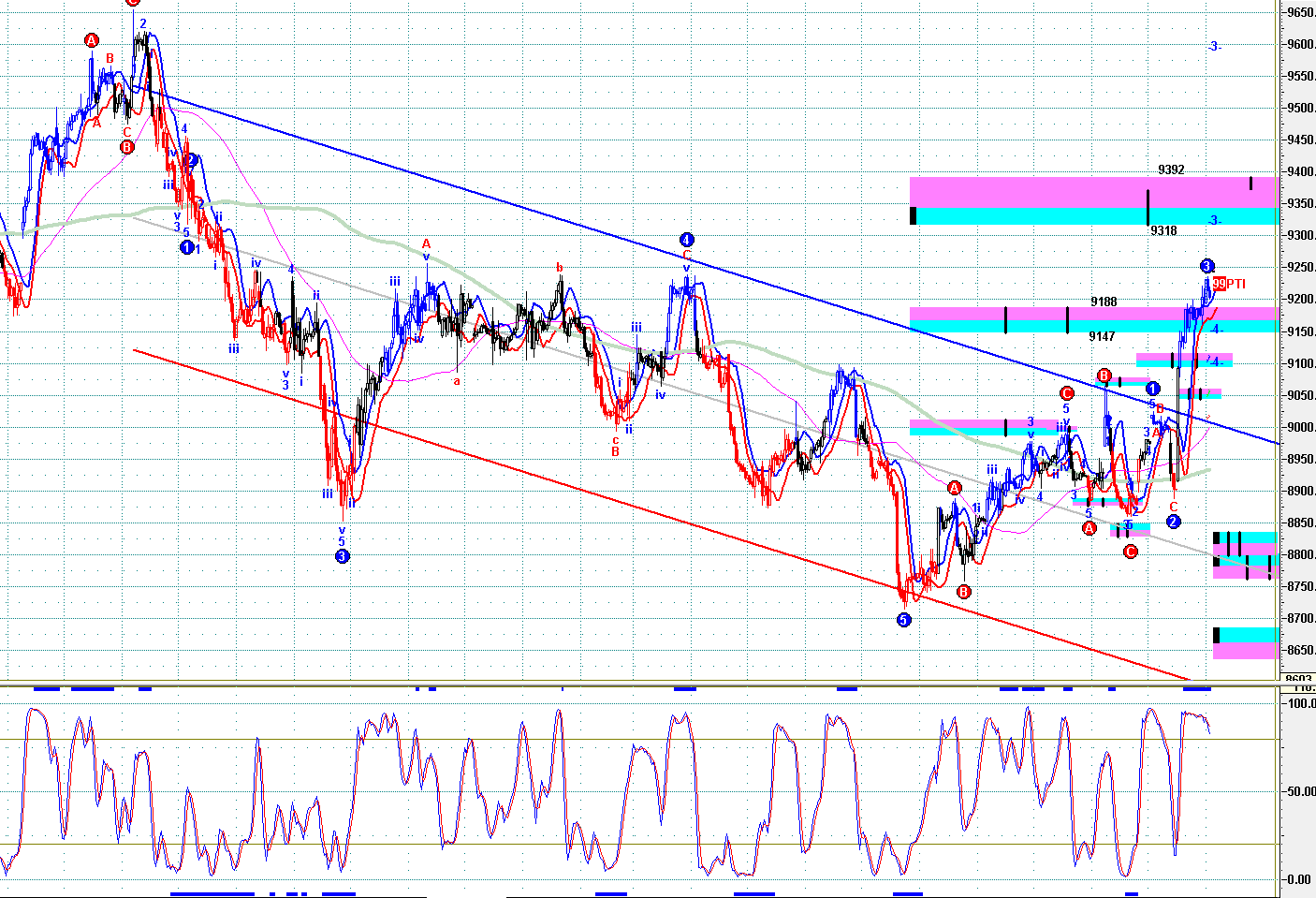Click blue circled 3 marker at the 8800 low
This screenshot has height=898, width=1316.
click(x=343, y=556)
